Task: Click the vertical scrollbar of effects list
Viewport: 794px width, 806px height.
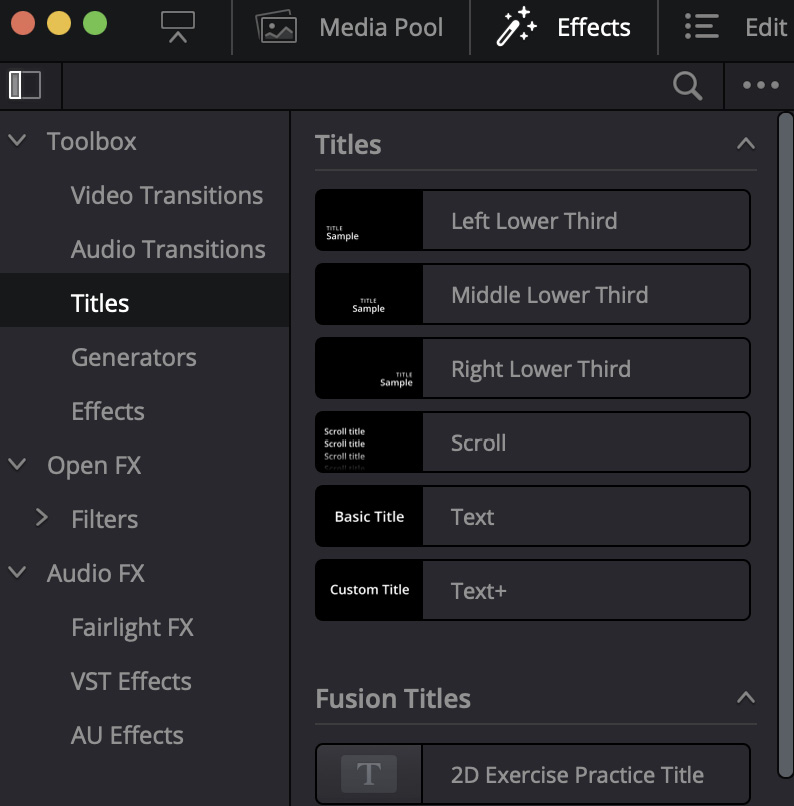Action: tap(786, 446)
